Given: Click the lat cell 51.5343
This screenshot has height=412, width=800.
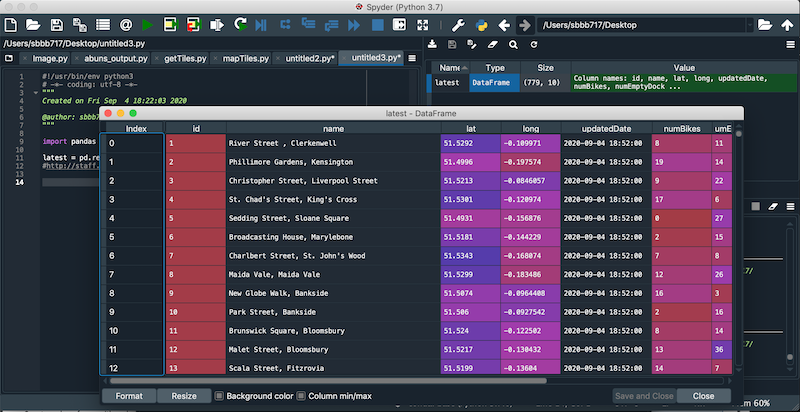Looking at the screenshot, I should pyautogui.click(x=470, y=255).
